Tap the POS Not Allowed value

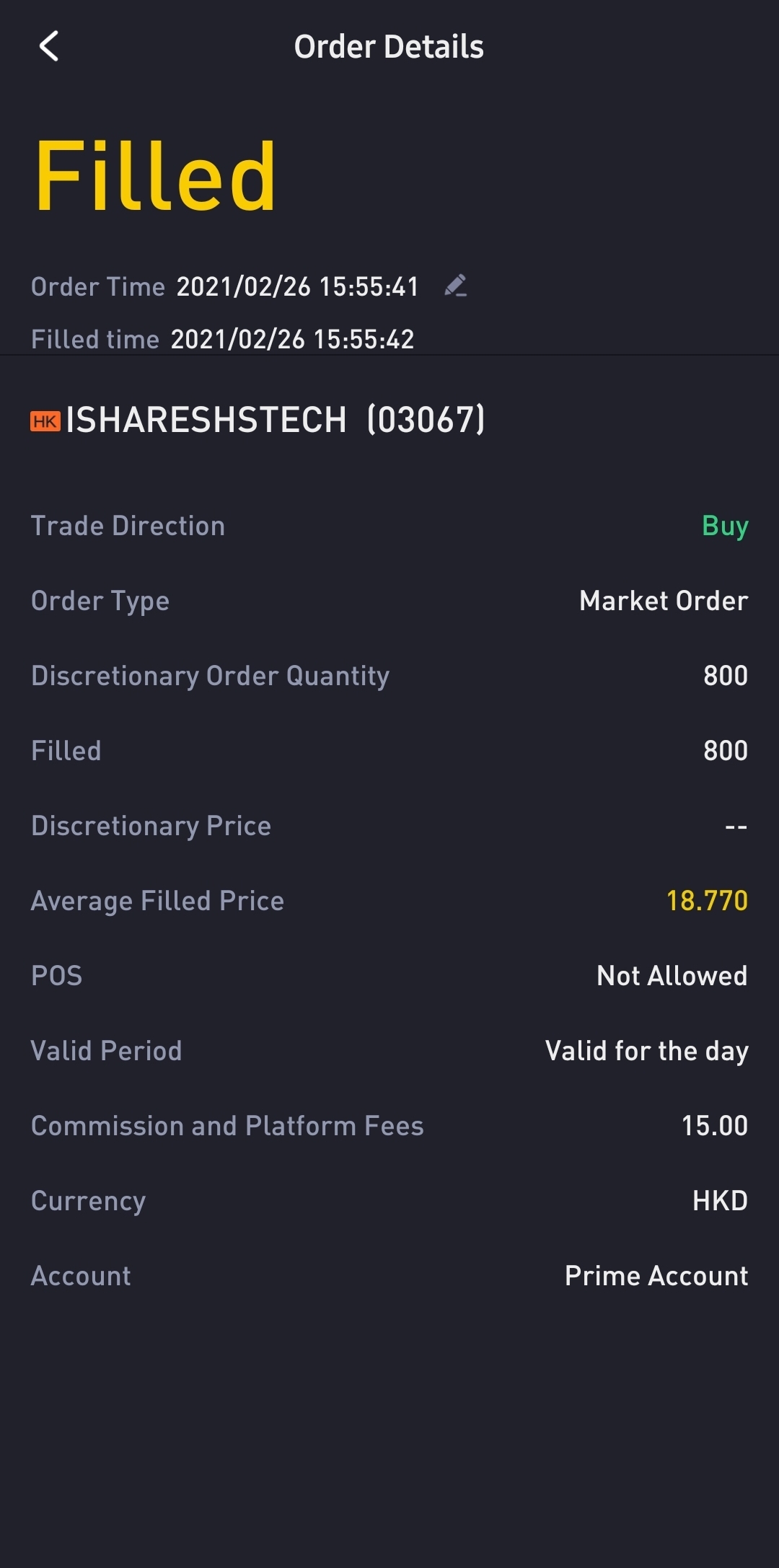672,976
